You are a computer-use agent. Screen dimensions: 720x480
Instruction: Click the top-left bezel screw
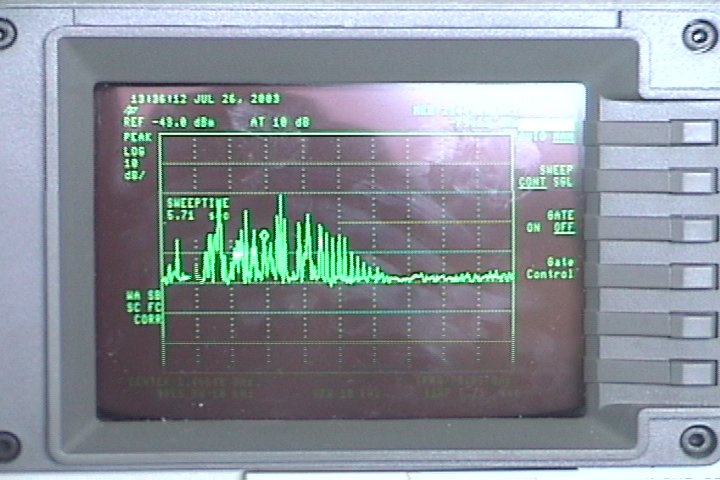click(7, 34)
